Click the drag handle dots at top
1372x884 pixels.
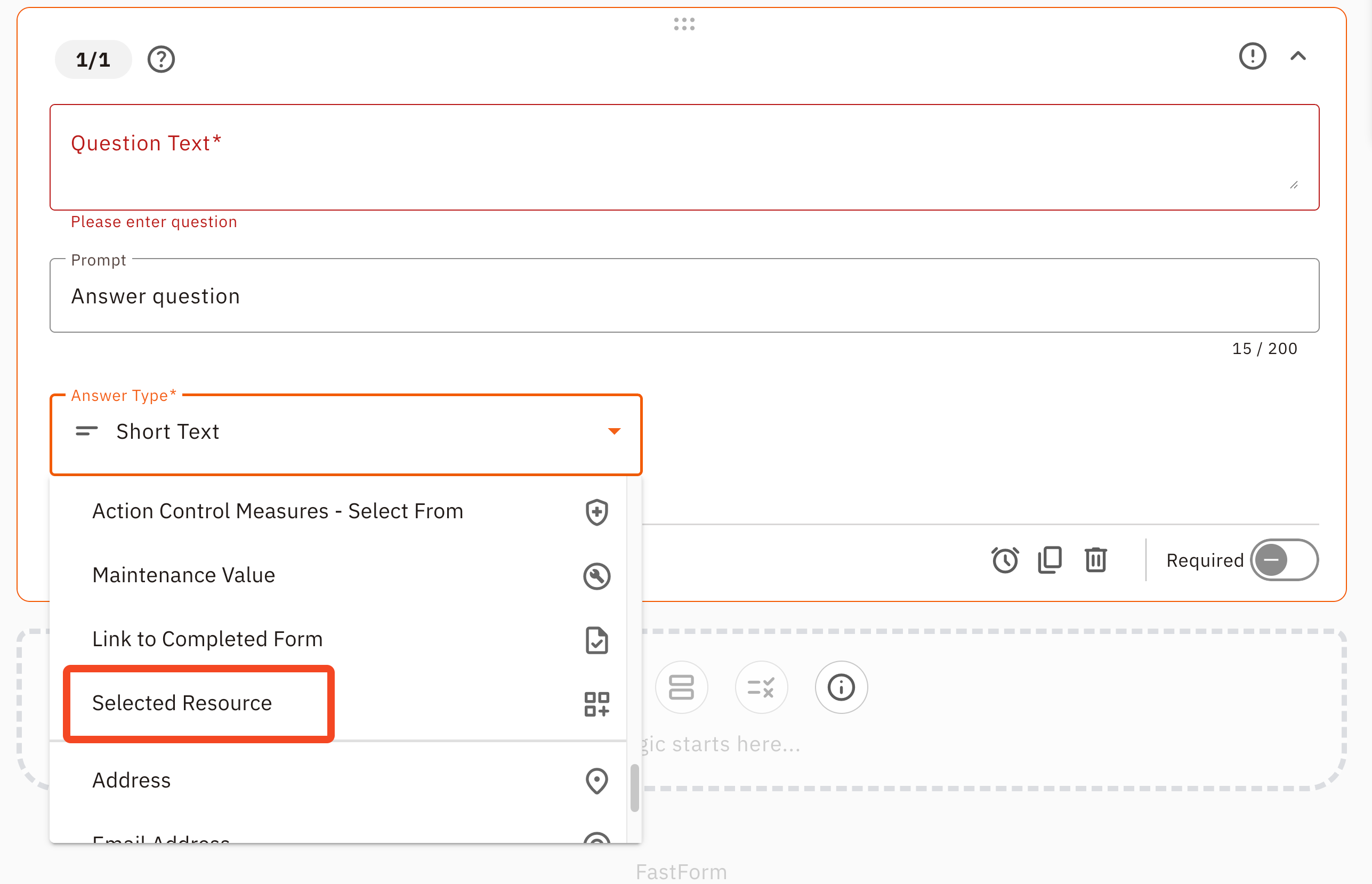(x=684, y=24)
